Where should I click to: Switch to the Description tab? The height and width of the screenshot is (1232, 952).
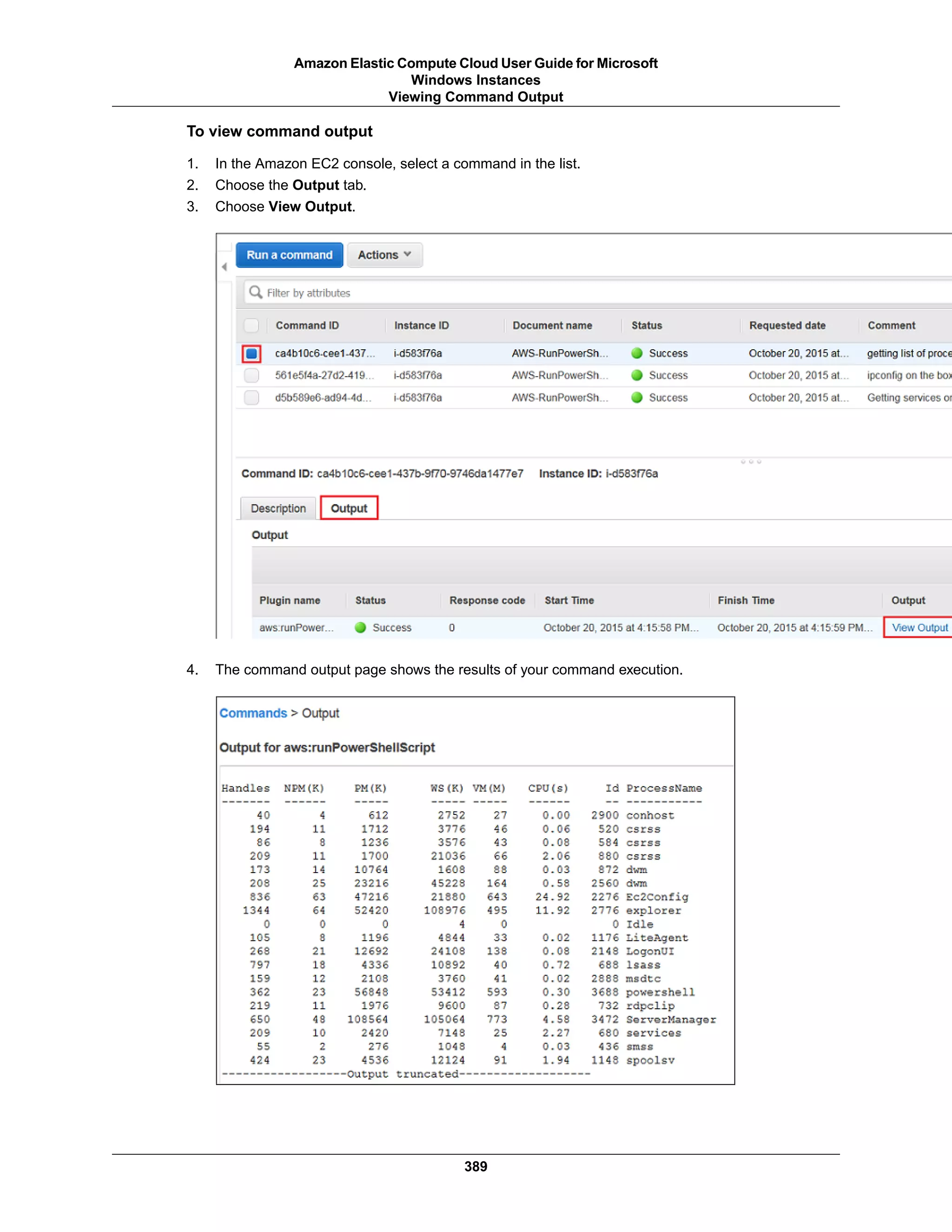pyautogui.click(x=278, y=508)
